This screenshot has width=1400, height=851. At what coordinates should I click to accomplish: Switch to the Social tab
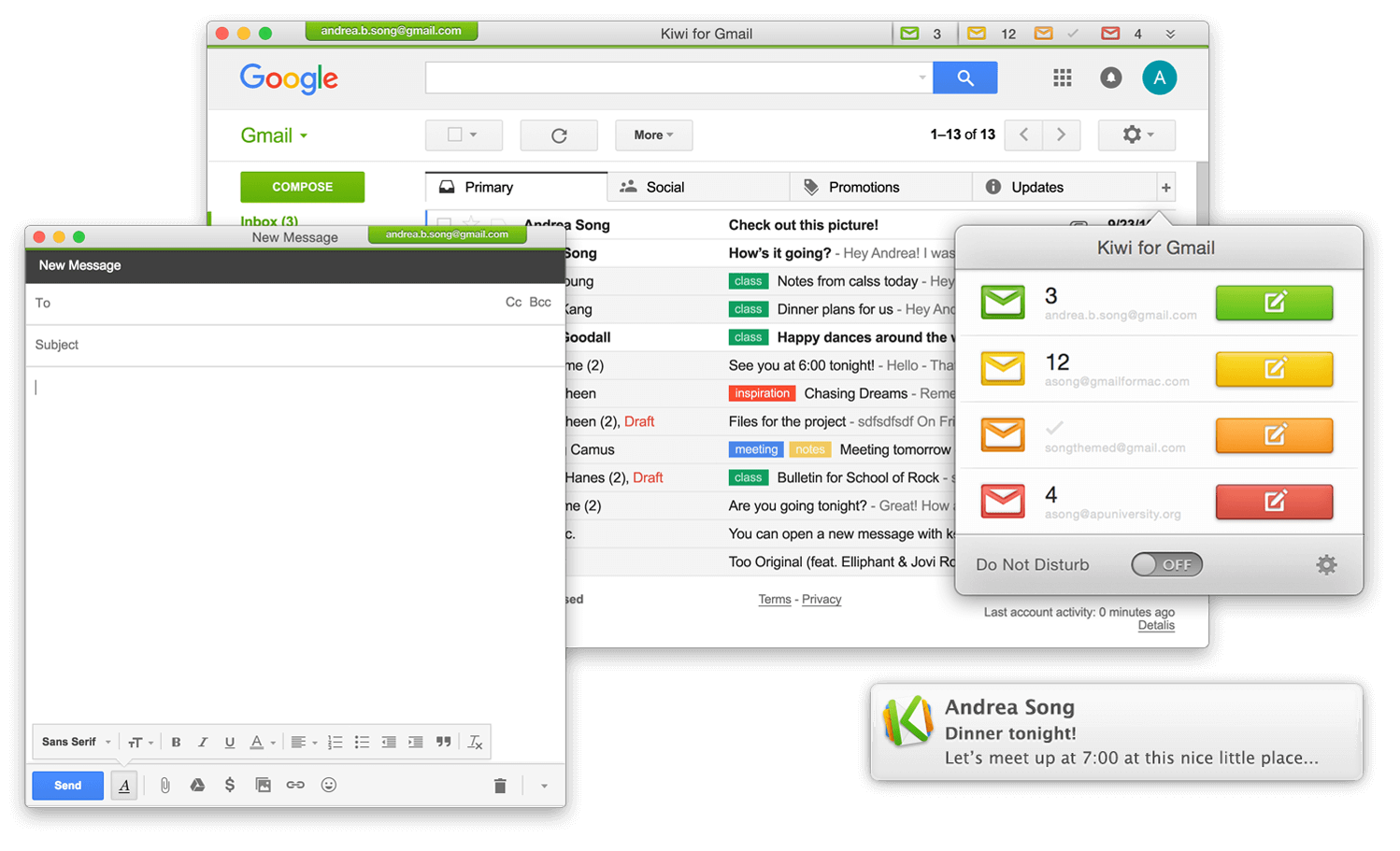click(664, 188)
